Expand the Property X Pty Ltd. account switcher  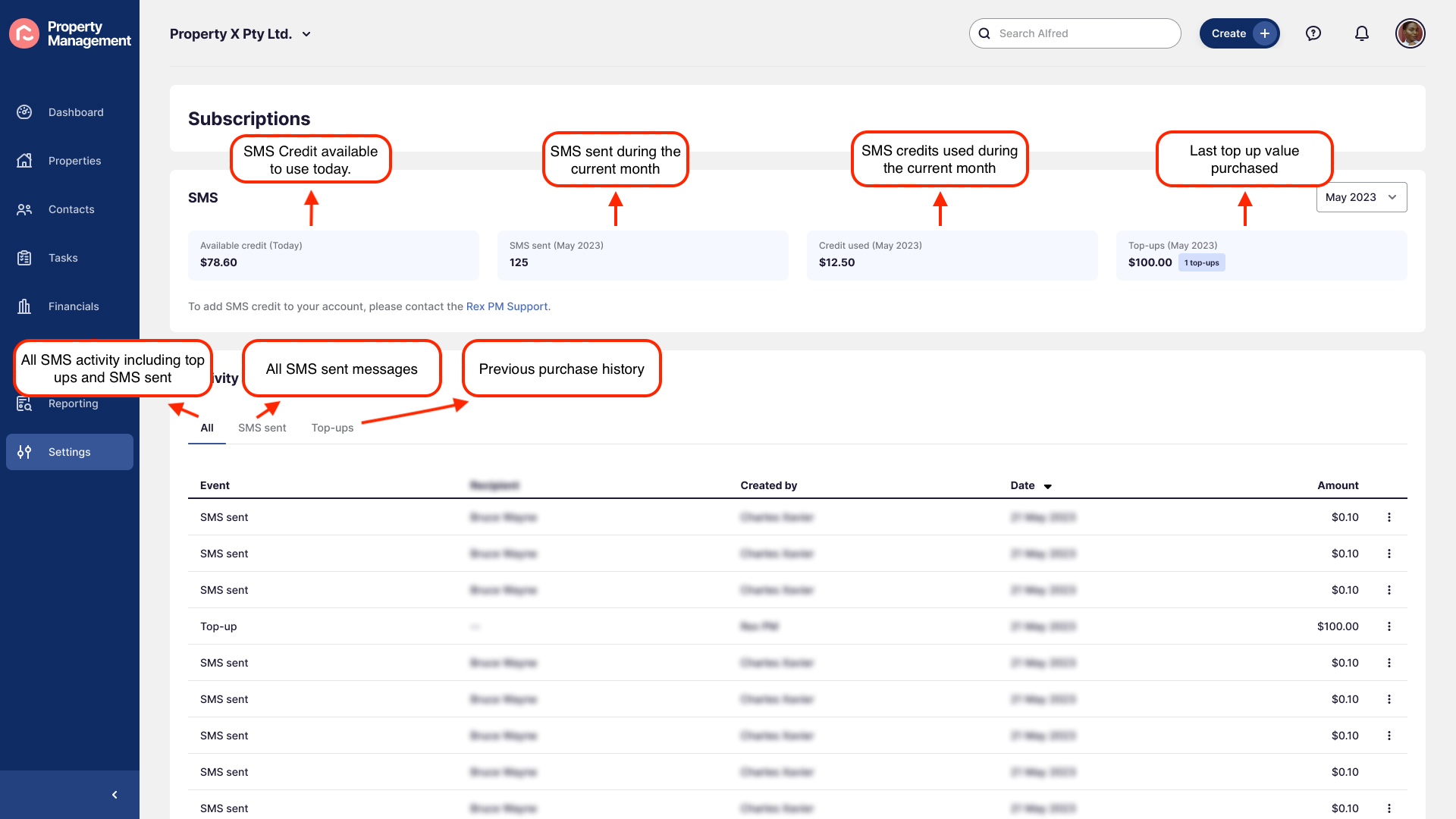pyautogui.click(x=240, y=34)
